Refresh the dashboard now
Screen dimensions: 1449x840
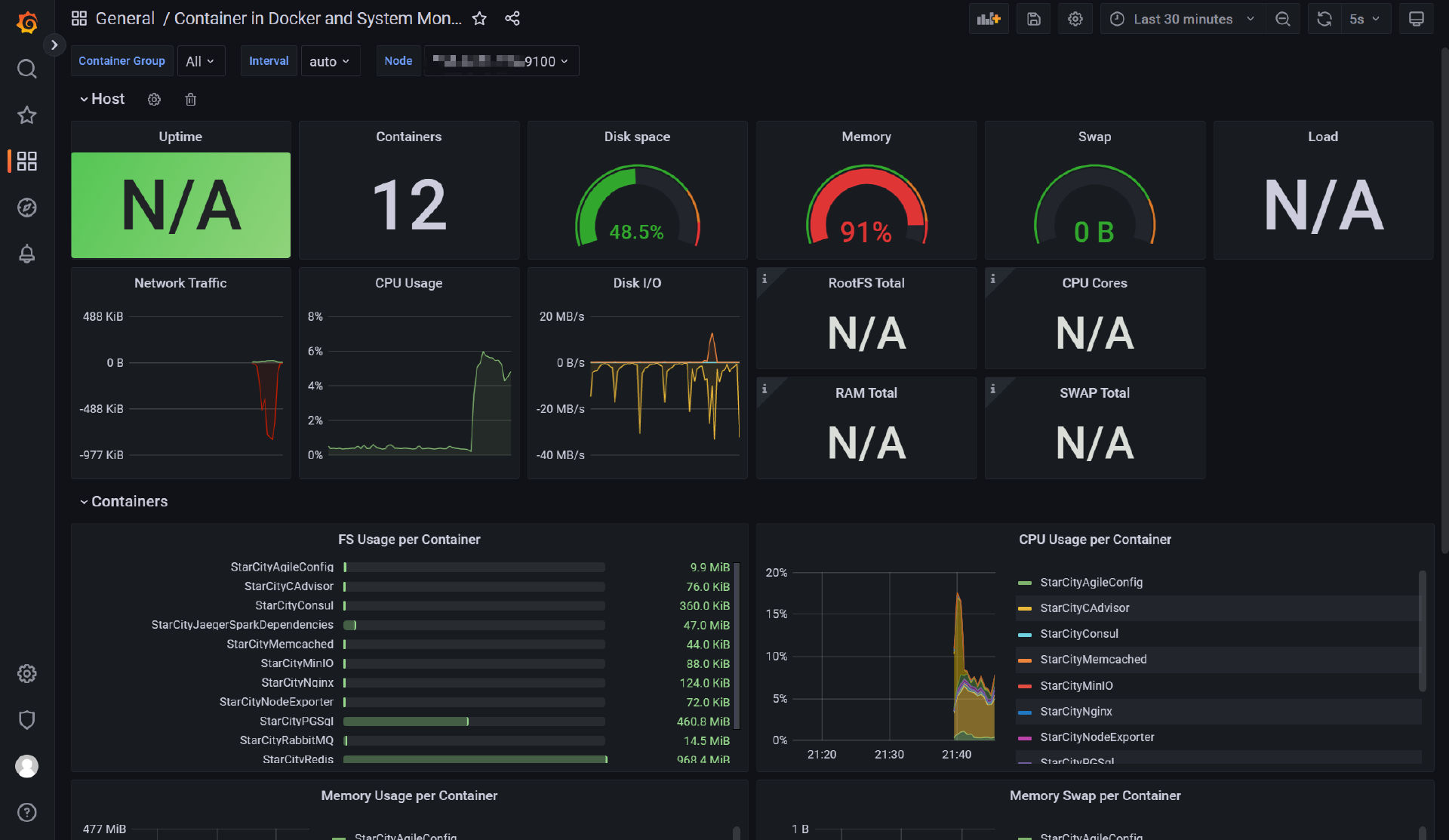coord(1324,19)
